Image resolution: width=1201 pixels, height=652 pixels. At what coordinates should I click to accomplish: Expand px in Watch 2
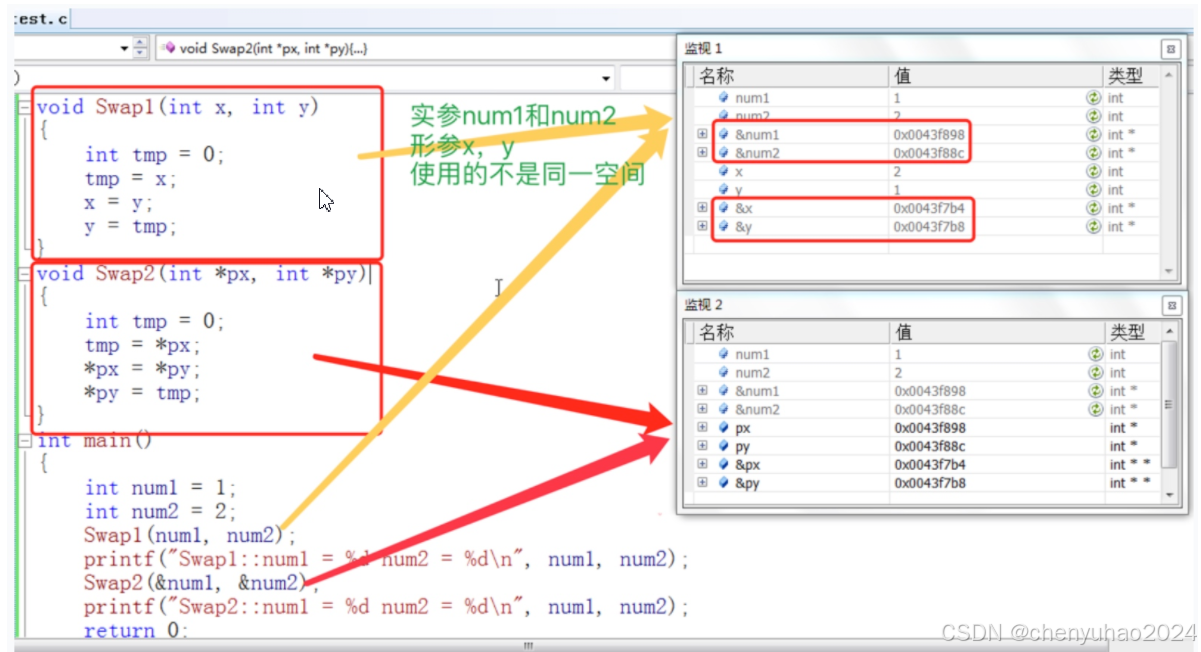point(703,428)
